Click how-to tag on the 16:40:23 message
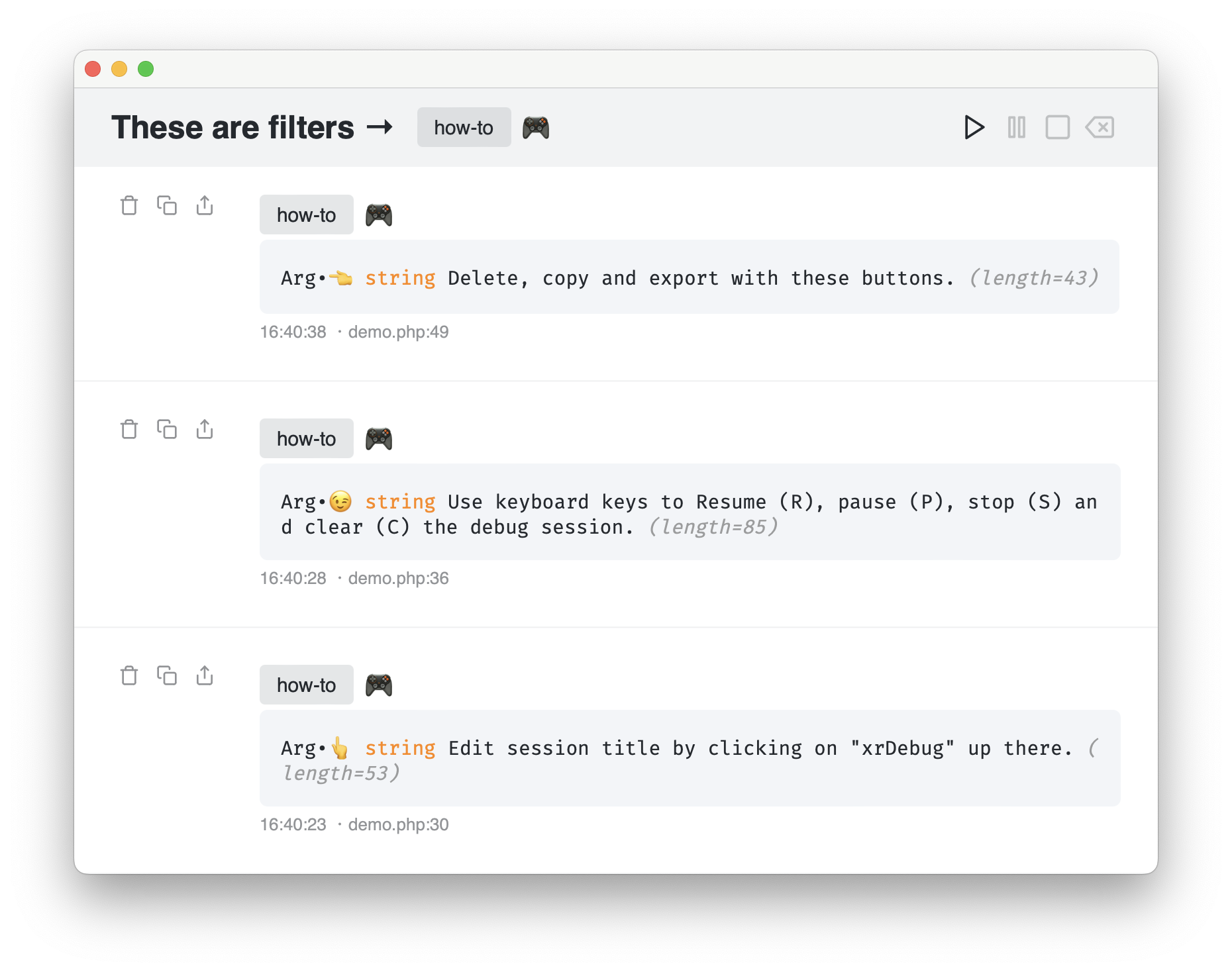The image size is (1232, 972). pyautogui.click(x=306, y=685)
